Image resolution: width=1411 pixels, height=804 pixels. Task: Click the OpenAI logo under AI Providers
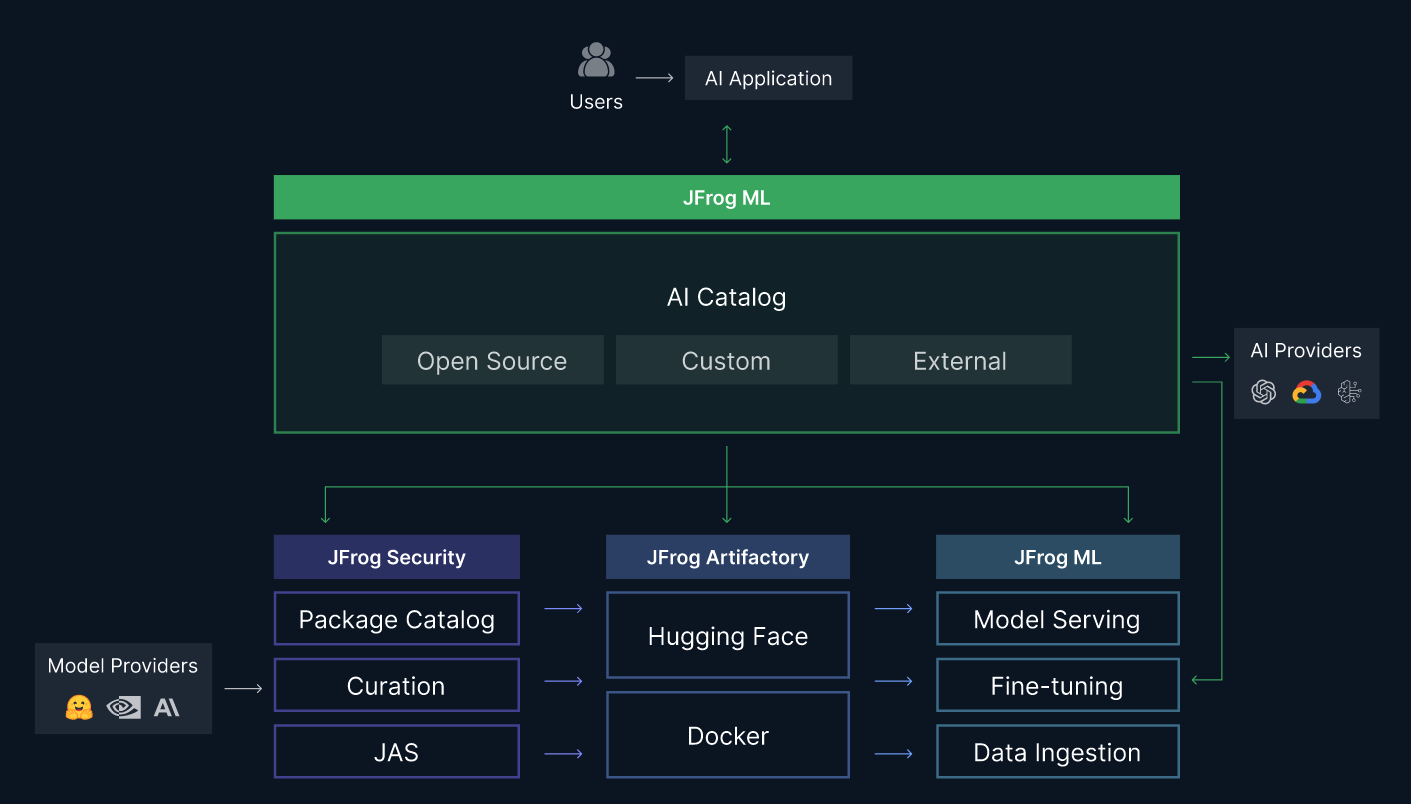[1264, 393]
